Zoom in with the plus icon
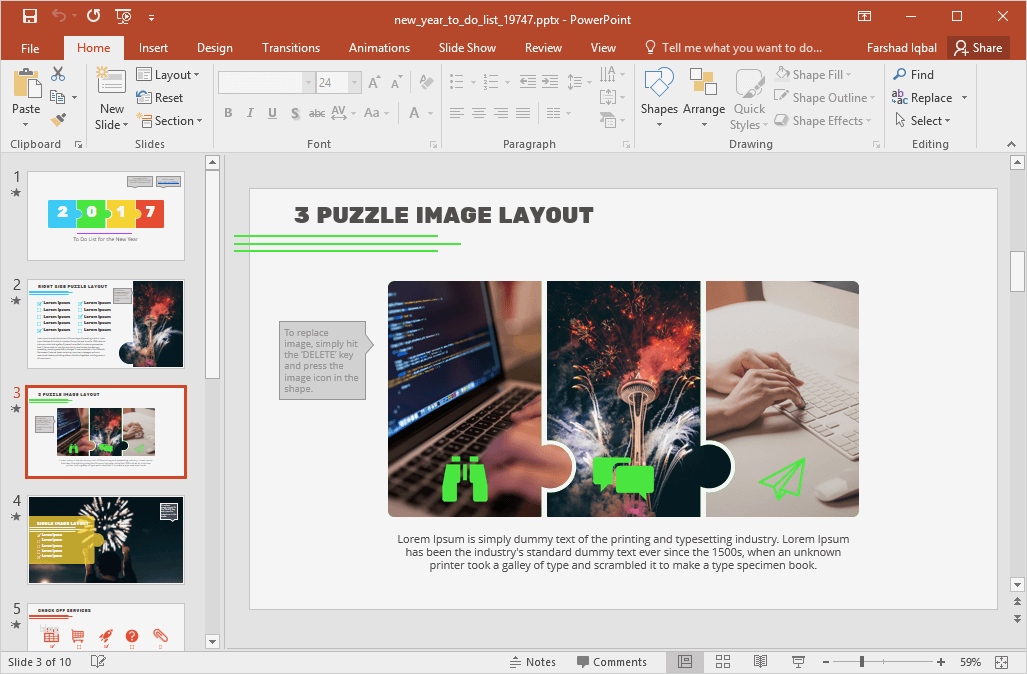The height and width of the screenshot is (674, 1027). click(941, 662)
